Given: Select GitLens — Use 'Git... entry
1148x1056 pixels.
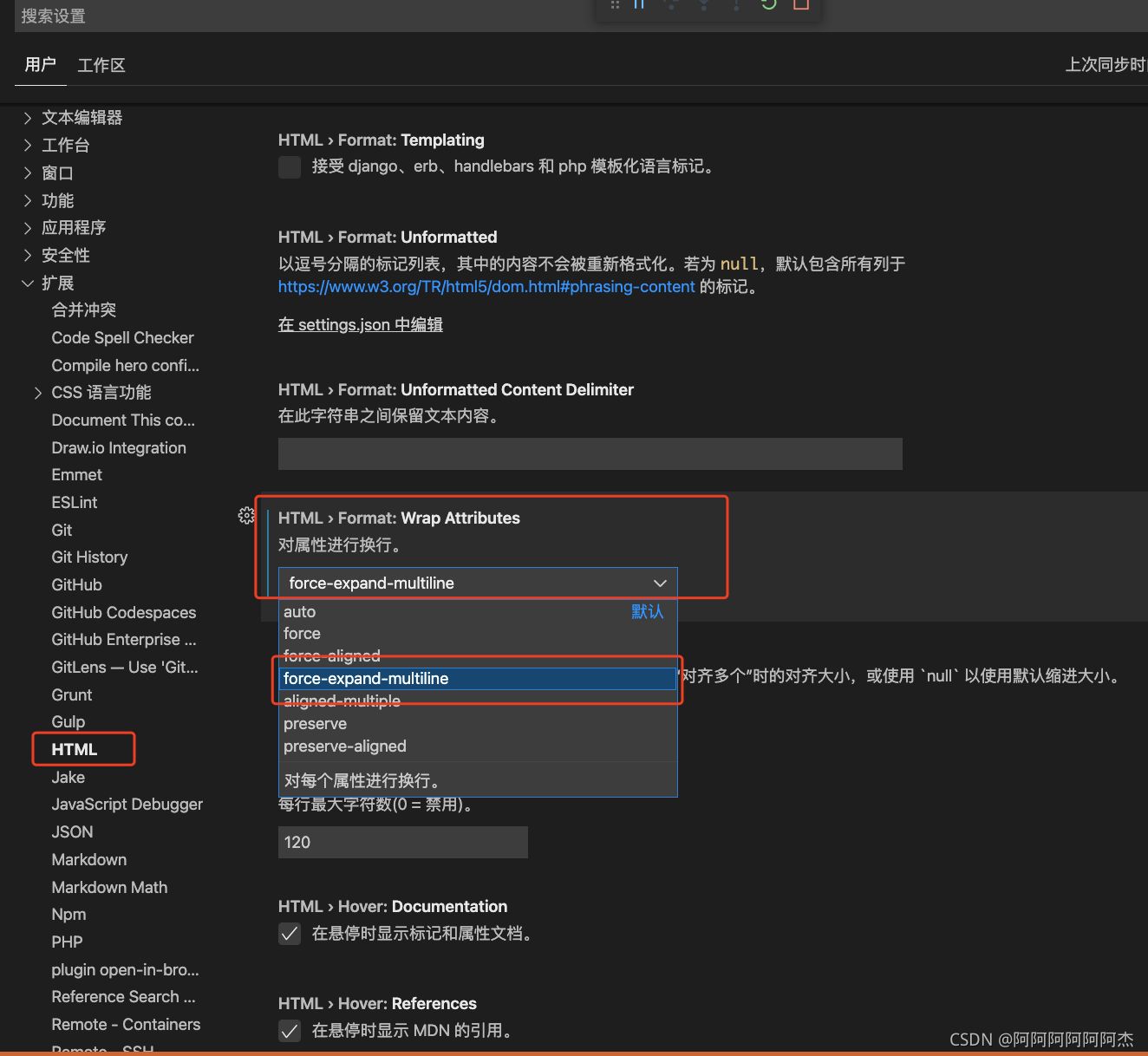Looking at the screenshot, I should coord(125,668).
